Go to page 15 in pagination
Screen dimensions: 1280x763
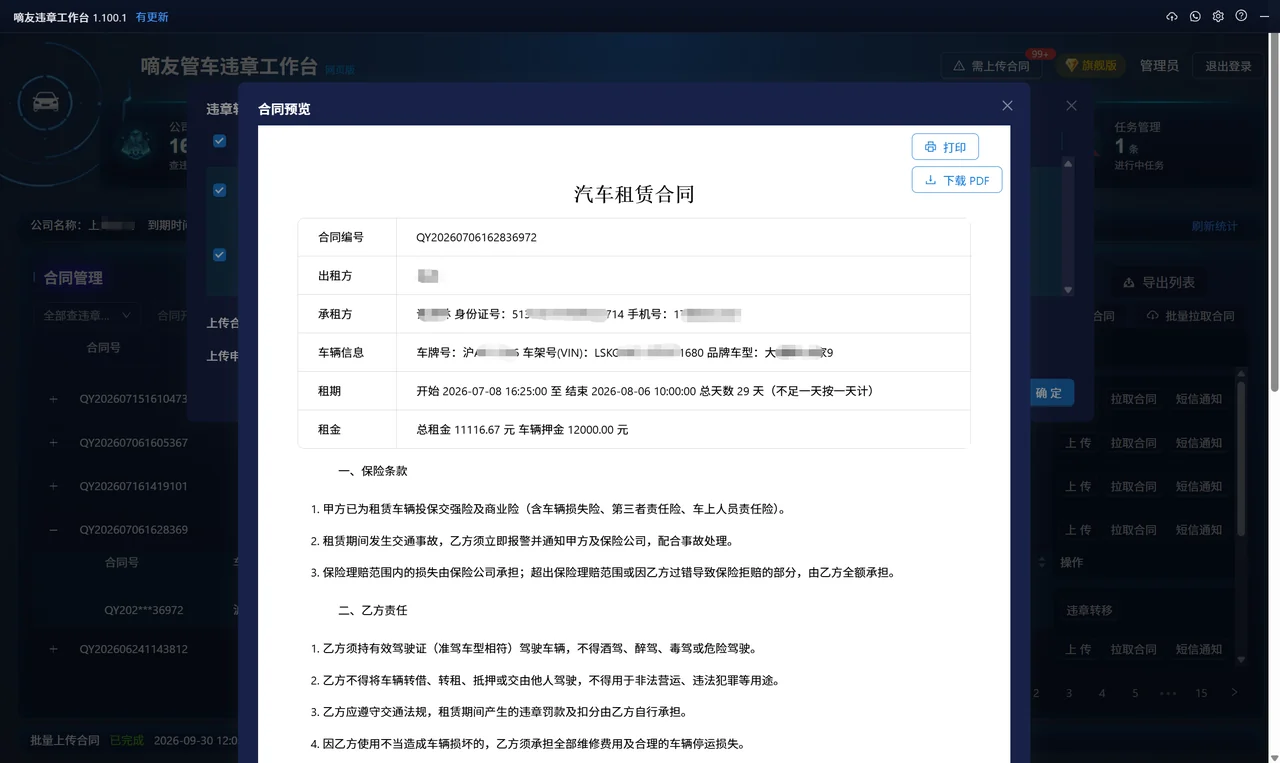coord(1201,693)
